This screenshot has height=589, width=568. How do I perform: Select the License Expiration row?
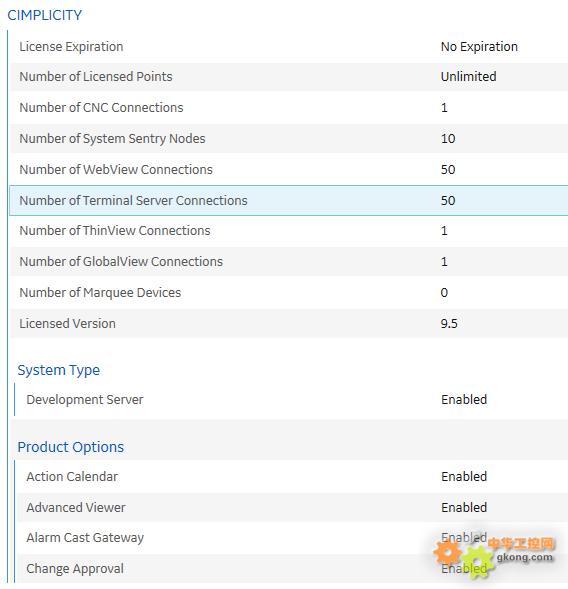[289, 47]
